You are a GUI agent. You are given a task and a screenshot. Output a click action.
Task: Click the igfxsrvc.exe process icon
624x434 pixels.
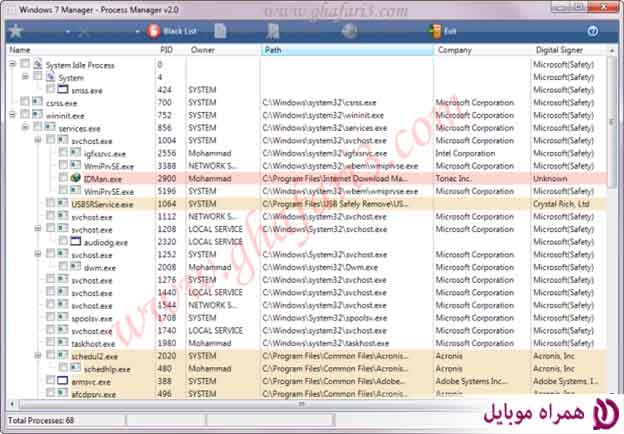(76, 152)
